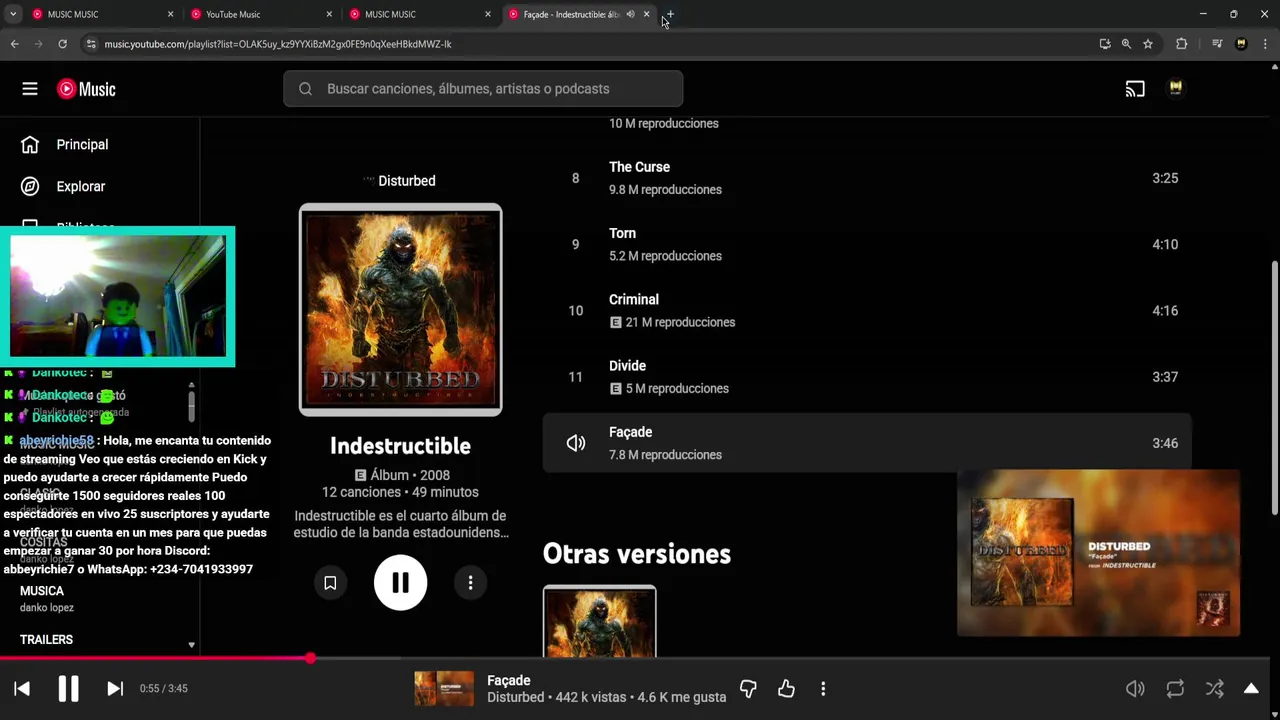The height and width of the screenshot is (720, 1280).
Task: Focus the Buscar canciones search field
Action: pyautogui.click(x=483, y=89)
